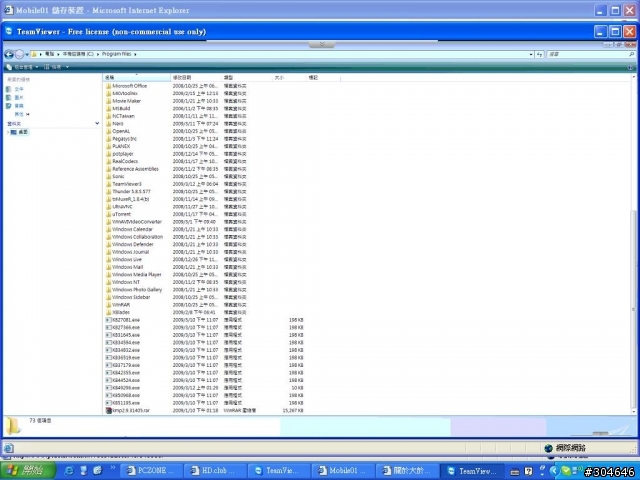The width and height of the screenshot is (640, 480).
Task: Select the Microsoft Office folder icon
Action: [x=109, y=86]
